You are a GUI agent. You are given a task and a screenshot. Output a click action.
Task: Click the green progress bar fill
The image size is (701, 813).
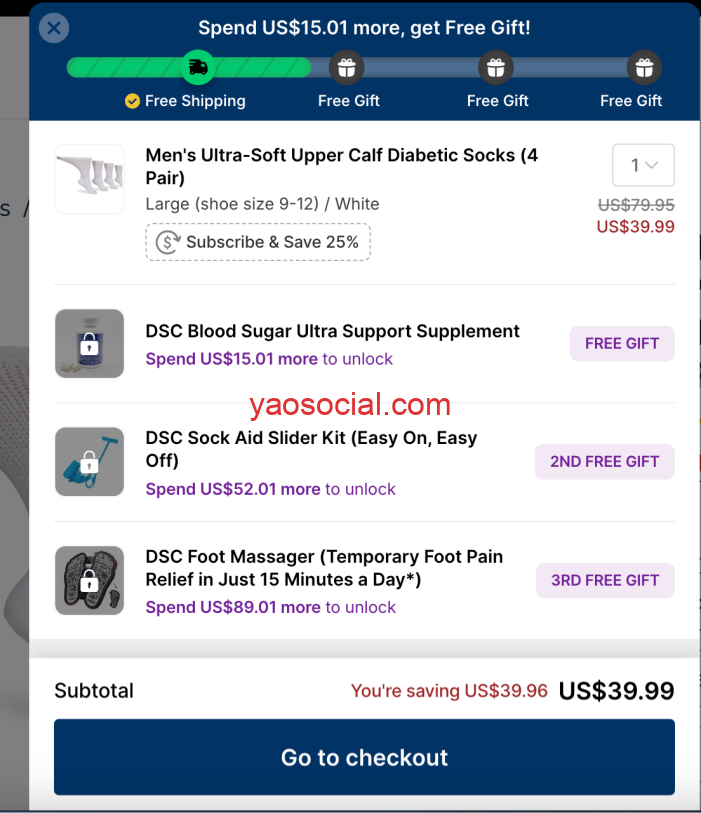pos(189,67)
